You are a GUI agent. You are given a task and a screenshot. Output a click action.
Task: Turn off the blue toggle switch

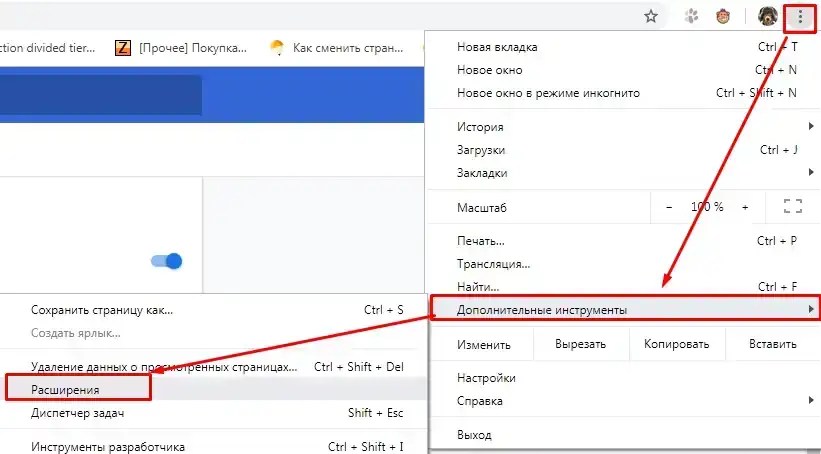[x=167, y=261]
